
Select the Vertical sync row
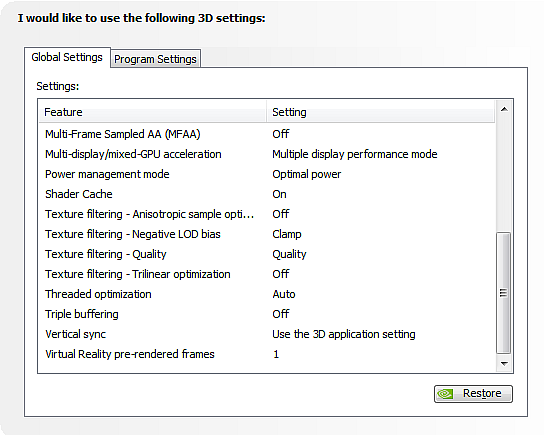[x=267, y=334]
